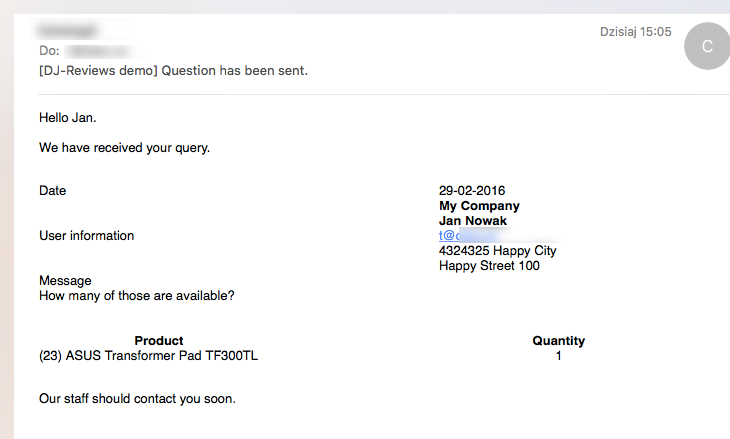Click the Happy Street 100 address line
This screenshot has height=439, width=730.
click(x=489, y=266)
